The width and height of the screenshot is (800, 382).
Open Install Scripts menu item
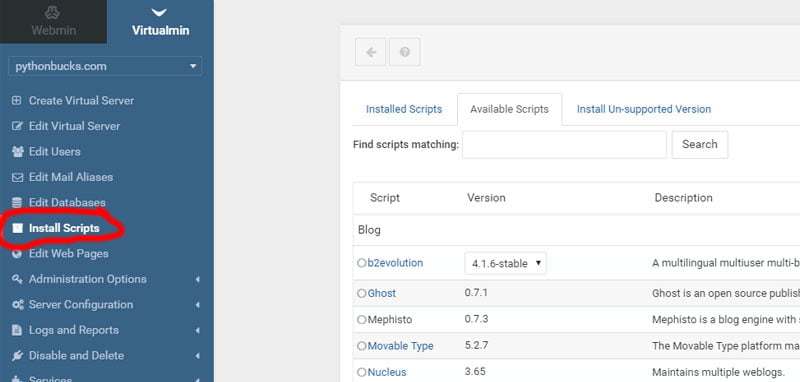pos(64,228)
